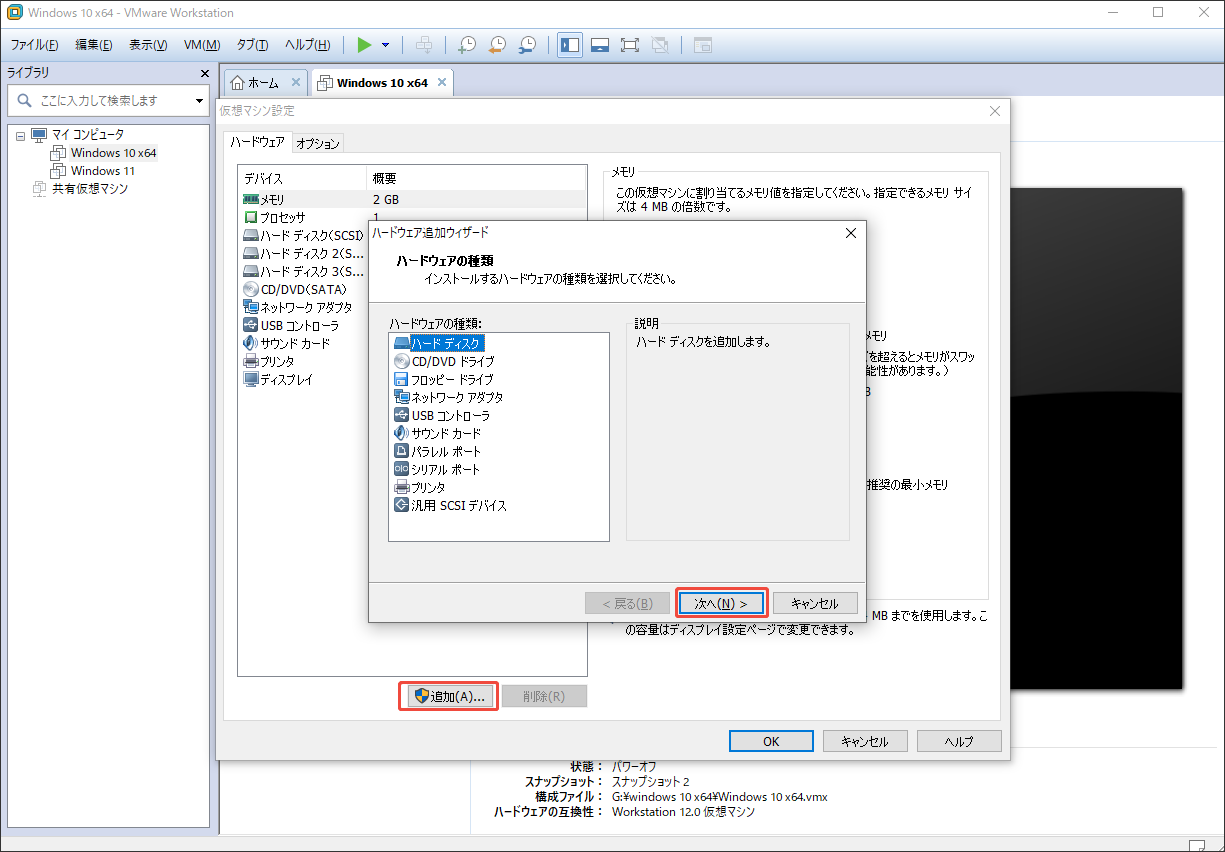1225x852 pixels.
Task: Open the タブ(T) menu
Action: pyautogui.click(x=252, y=45)
